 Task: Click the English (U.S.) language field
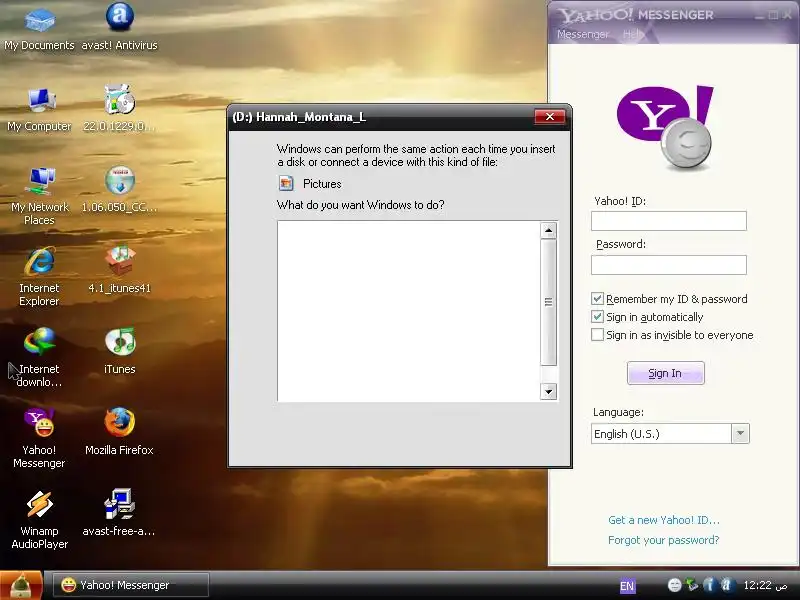661,434
